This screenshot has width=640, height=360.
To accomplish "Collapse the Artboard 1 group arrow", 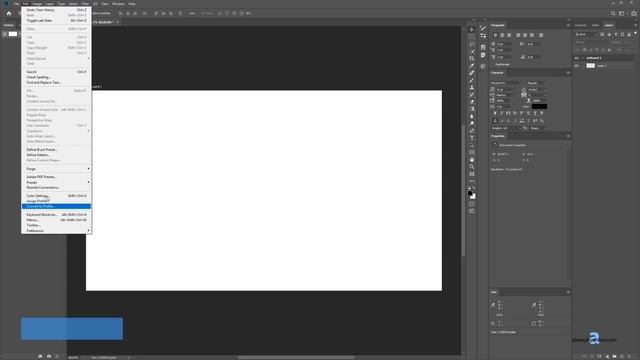I will click(582, 58).
